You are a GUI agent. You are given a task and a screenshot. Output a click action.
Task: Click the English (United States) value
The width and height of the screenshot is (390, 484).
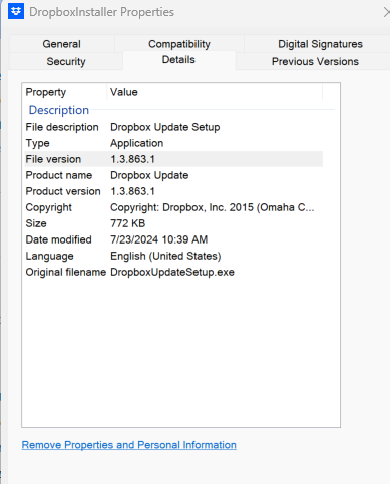click(x=166, y=256)
